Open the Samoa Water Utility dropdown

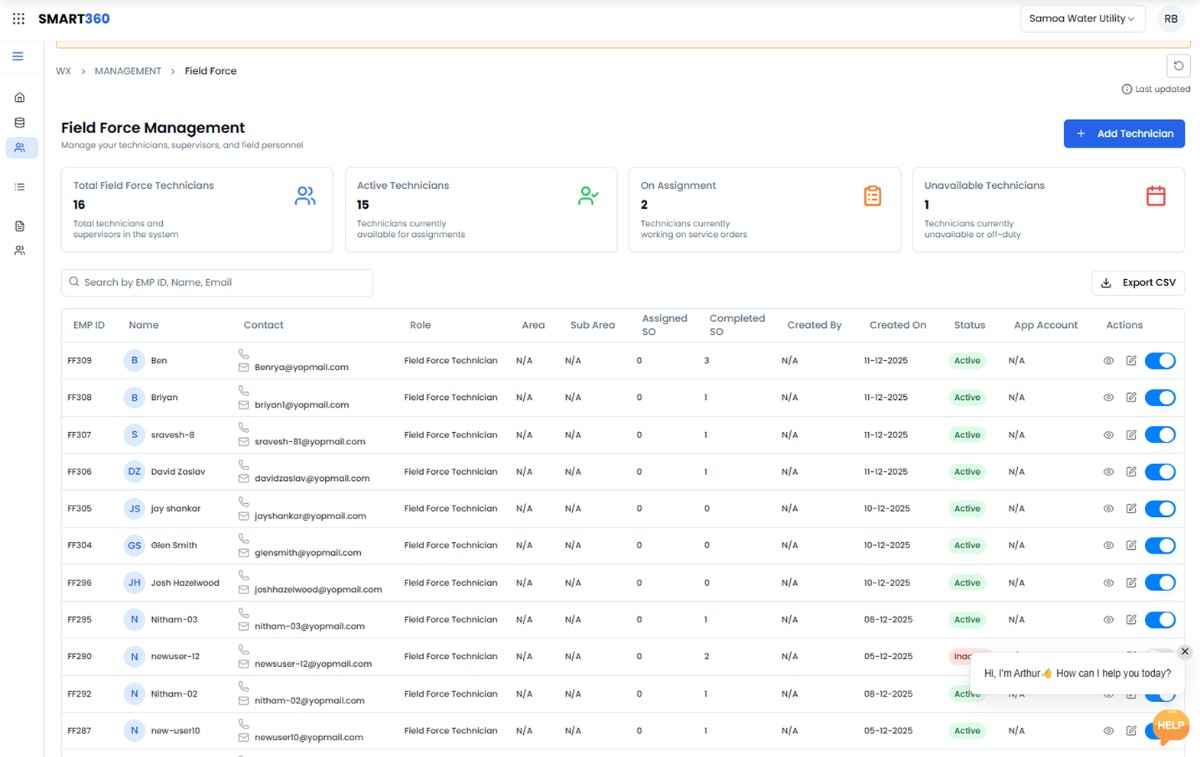[1082, 18]
